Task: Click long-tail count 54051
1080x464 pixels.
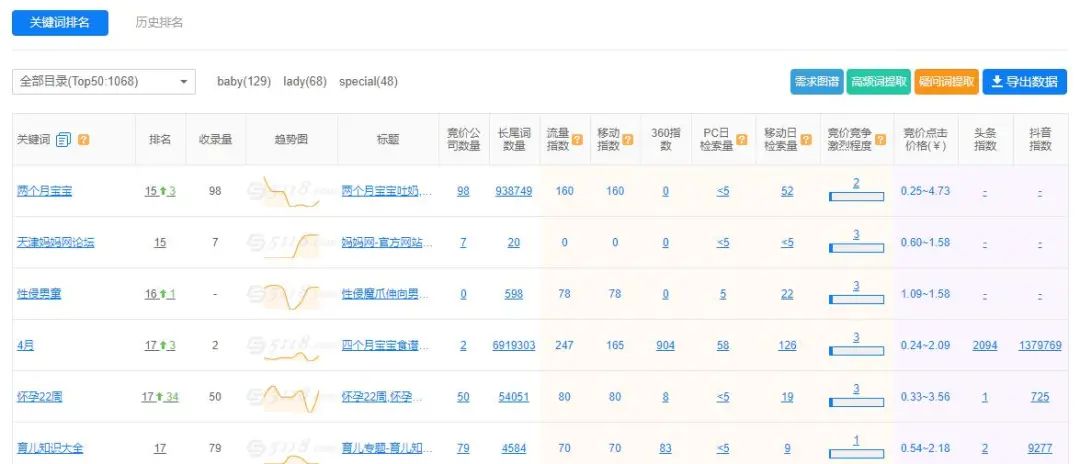Action: (514, 397)
